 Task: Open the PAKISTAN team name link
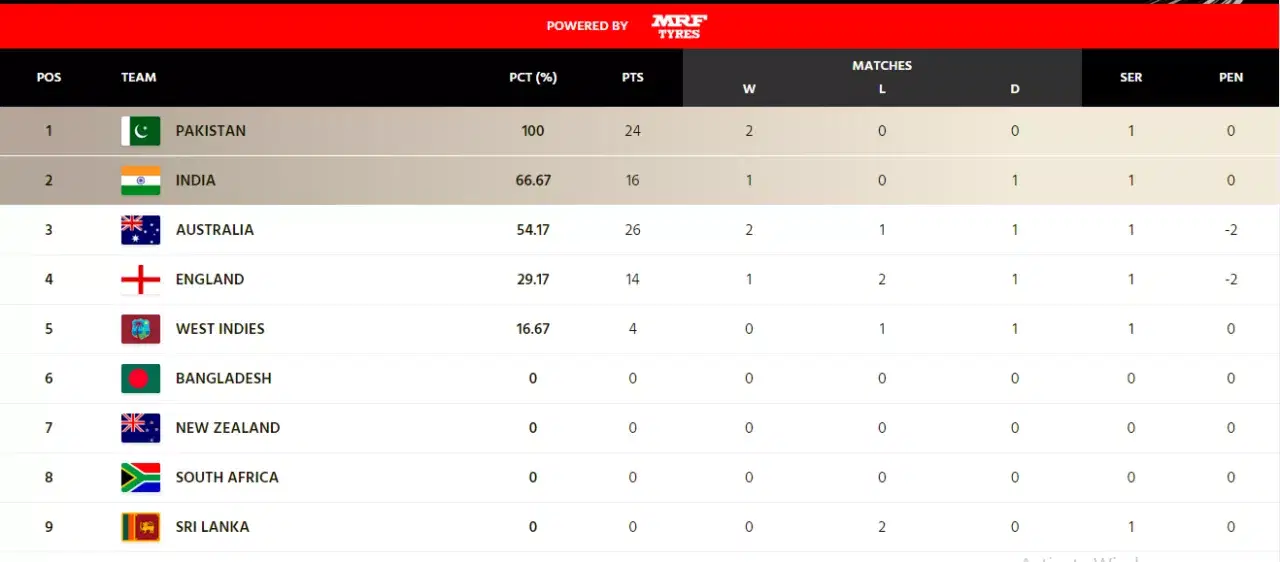click(211, 131)
